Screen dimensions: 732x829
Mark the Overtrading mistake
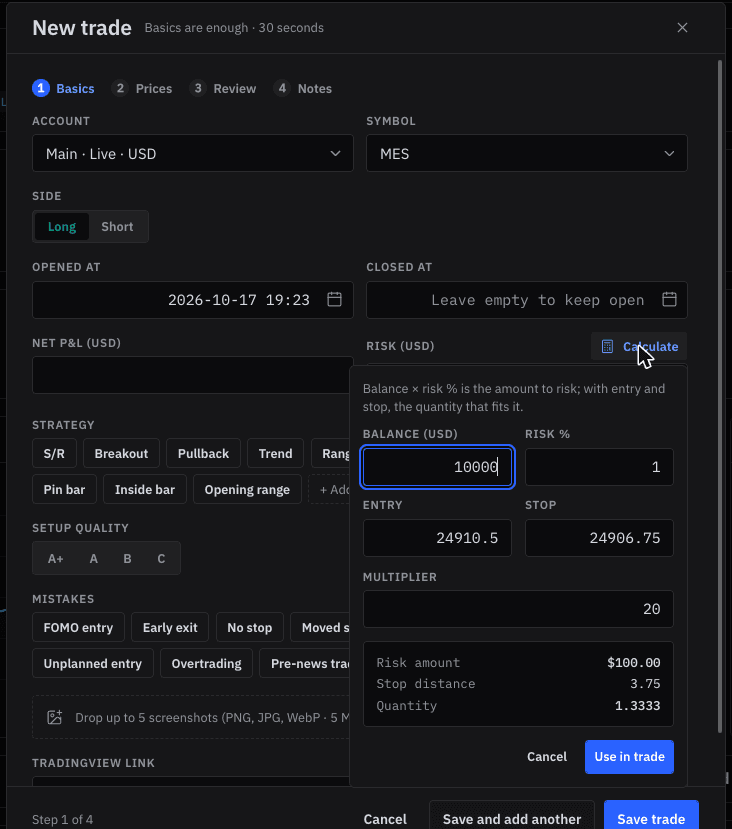(x=206, y=664)
